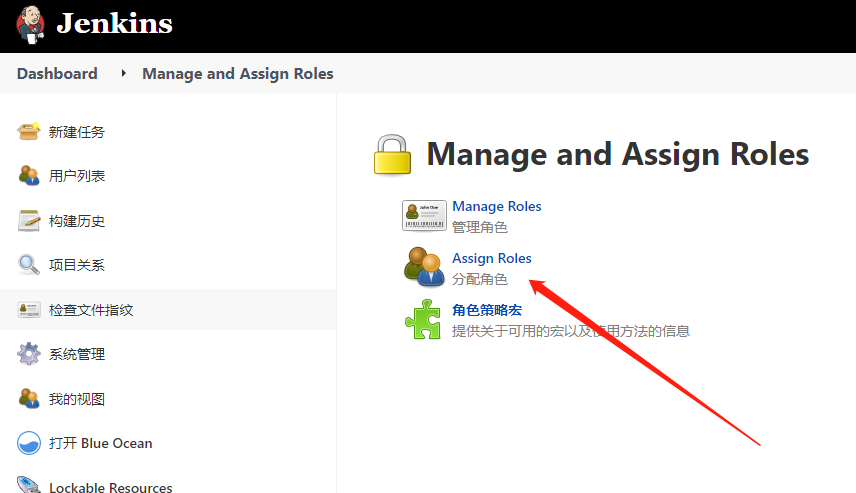Click the 我的视图 user icon
This screenshot has width=856, height=493.
click(29, 399)
